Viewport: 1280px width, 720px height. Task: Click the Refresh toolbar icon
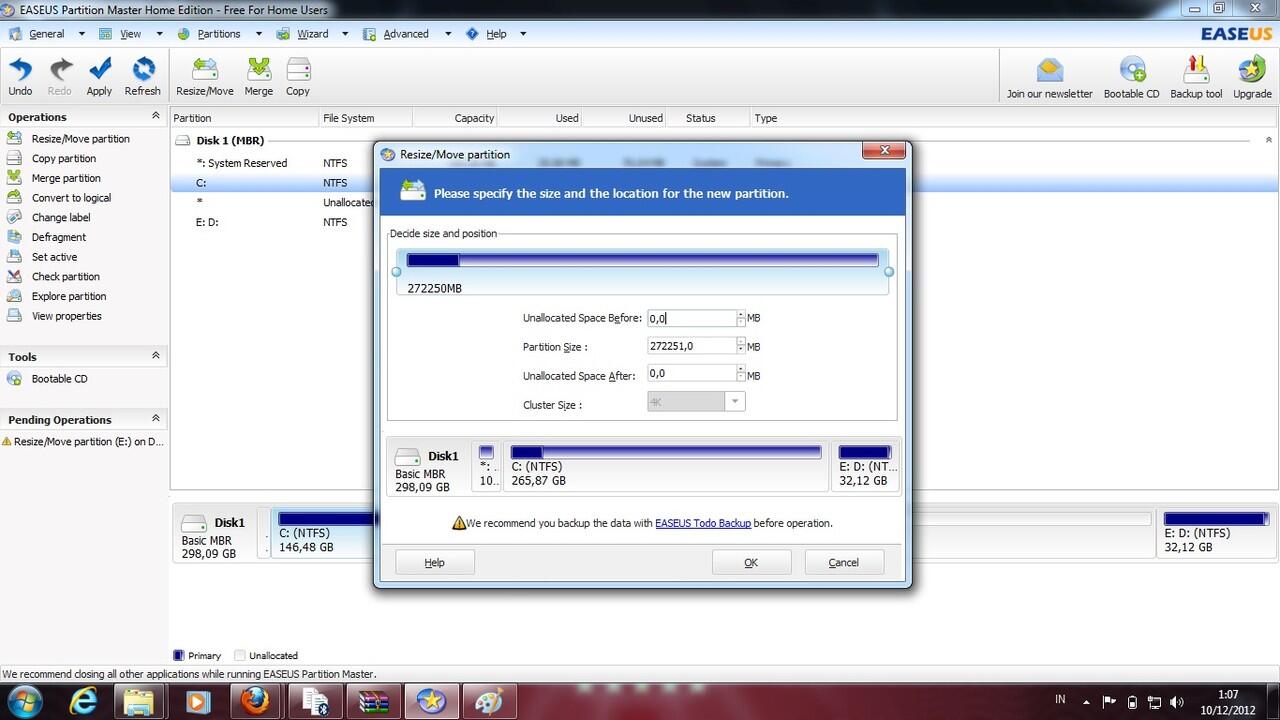click(143, 72)
